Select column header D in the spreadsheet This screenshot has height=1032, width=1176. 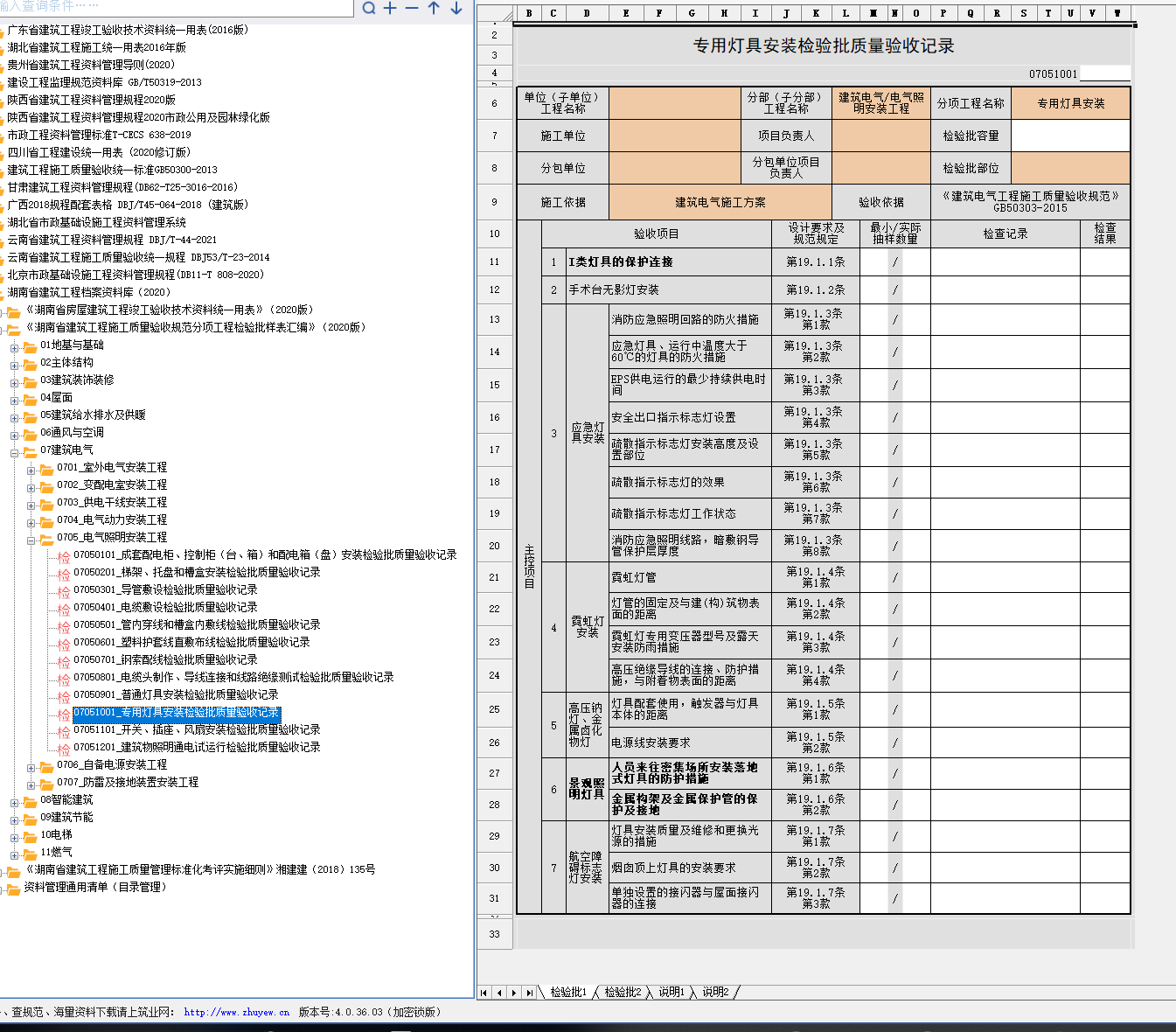click(587, 13)
